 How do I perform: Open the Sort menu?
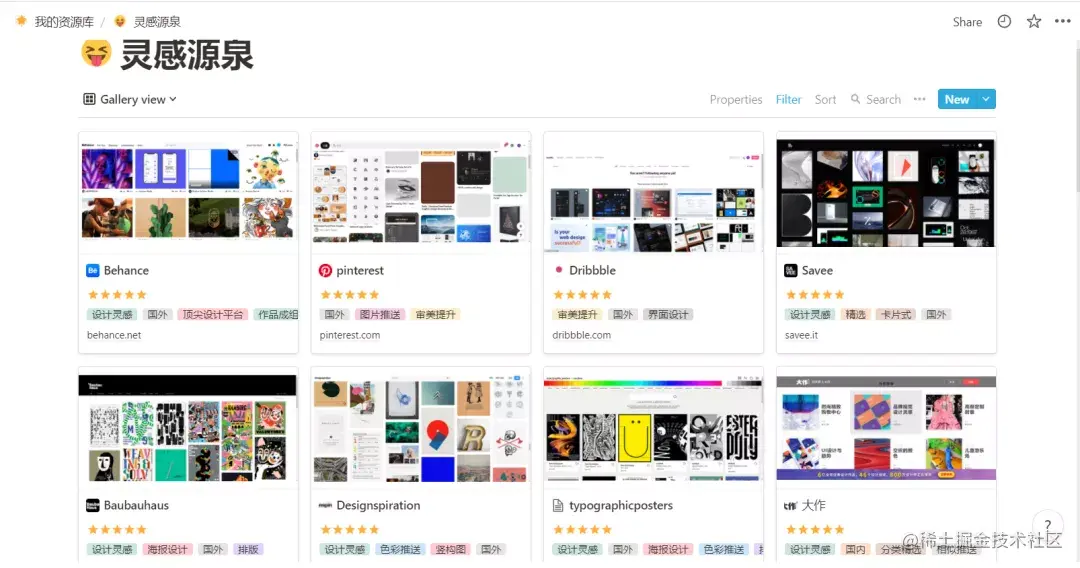825,99
